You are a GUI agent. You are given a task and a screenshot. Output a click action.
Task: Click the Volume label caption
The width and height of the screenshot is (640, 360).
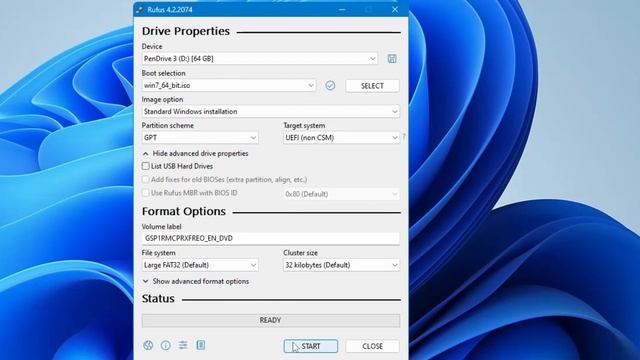coord(161,227)
